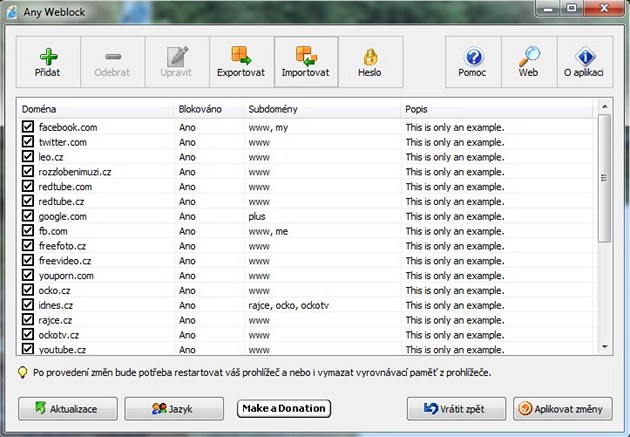
Task: Click the list scrollbar up arrow
Action: click(x=605, y=107)
